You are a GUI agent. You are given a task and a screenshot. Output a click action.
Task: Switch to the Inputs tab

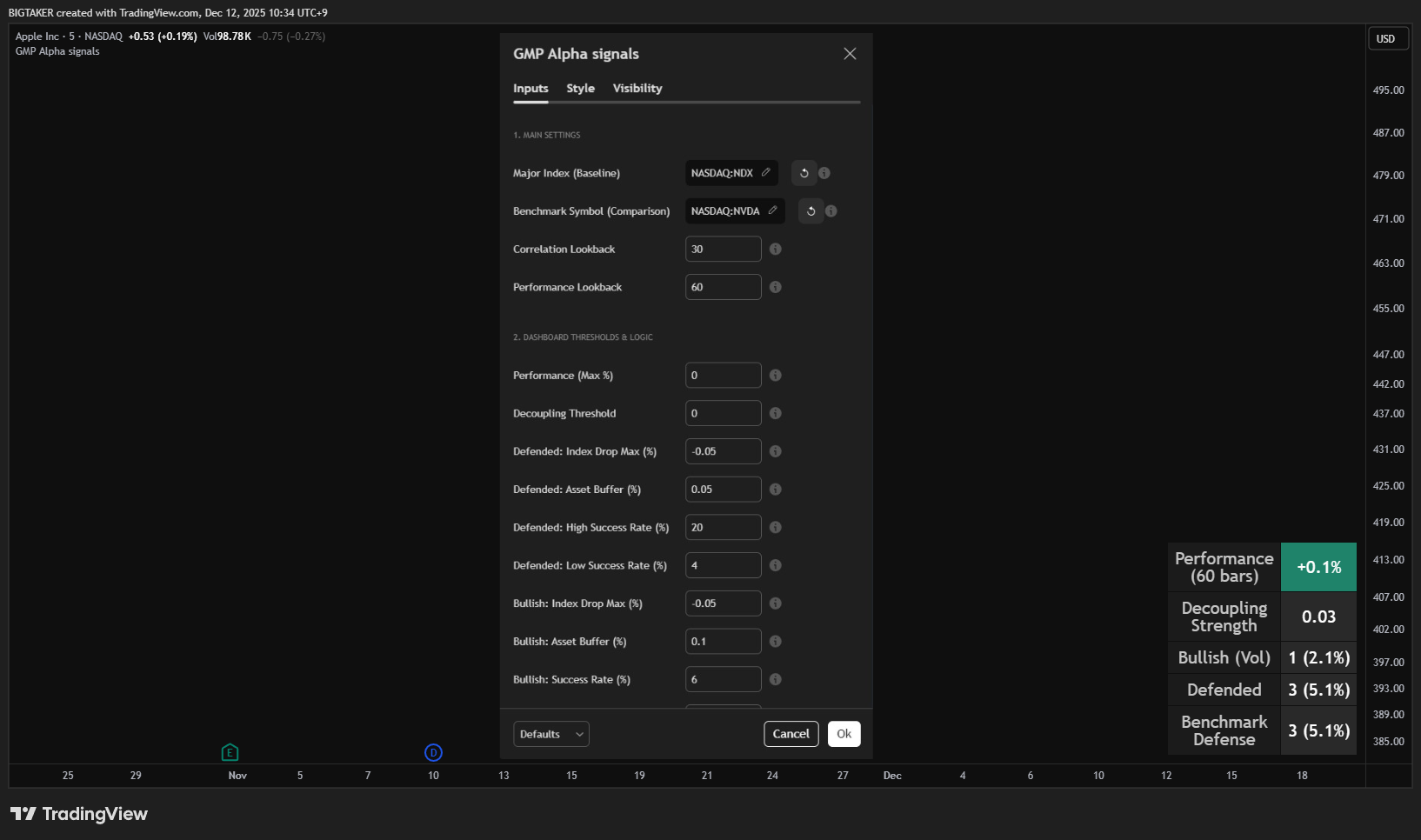pyautogui.click(x=530, y=89)
